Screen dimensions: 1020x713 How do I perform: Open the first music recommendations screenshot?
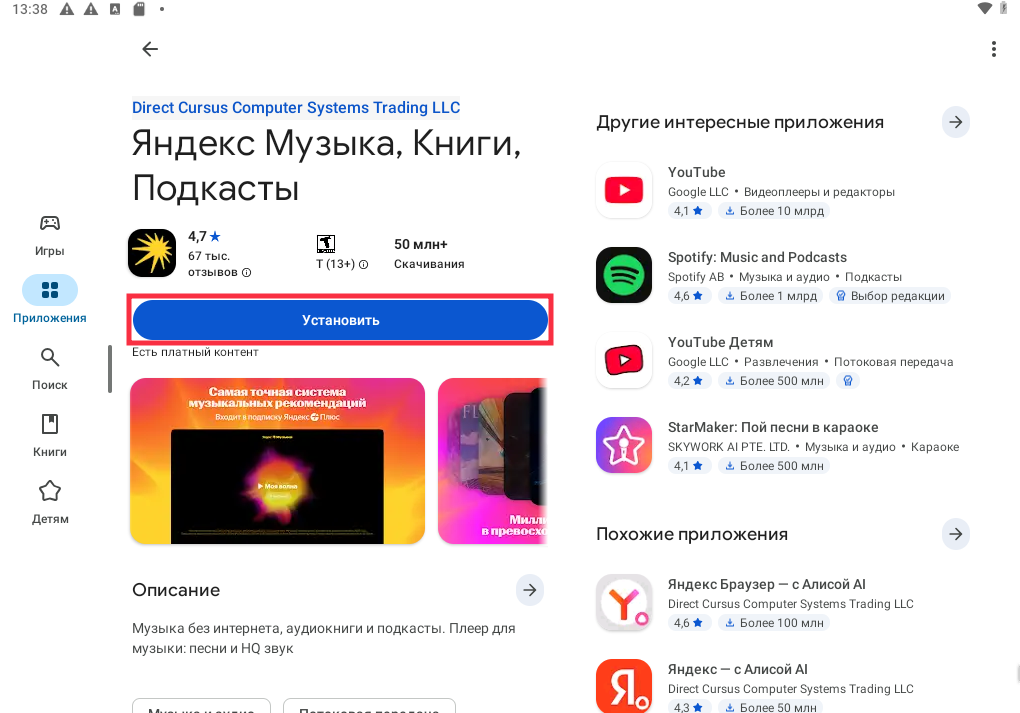tap(278, 461)
